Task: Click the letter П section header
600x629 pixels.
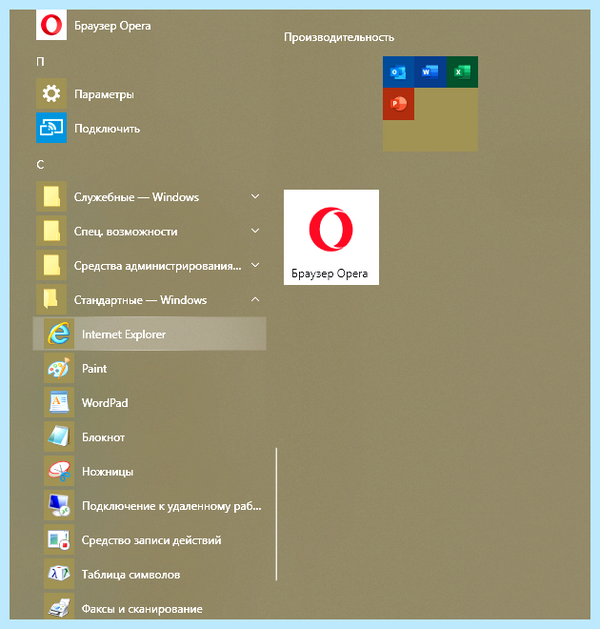Action: [x=40, y=61]
